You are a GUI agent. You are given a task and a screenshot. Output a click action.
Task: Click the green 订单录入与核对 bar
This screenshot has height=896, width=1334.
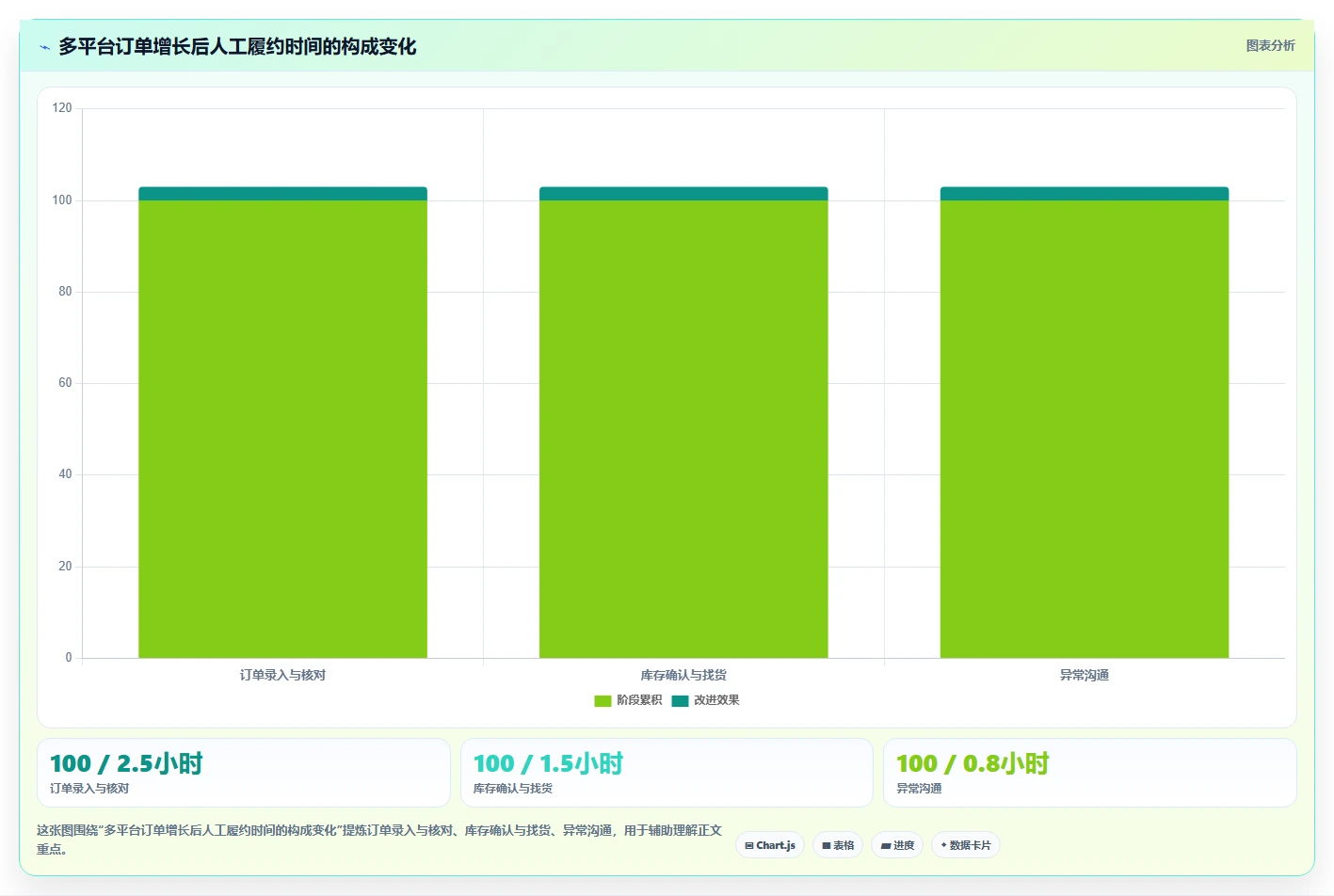click(282, 429)
